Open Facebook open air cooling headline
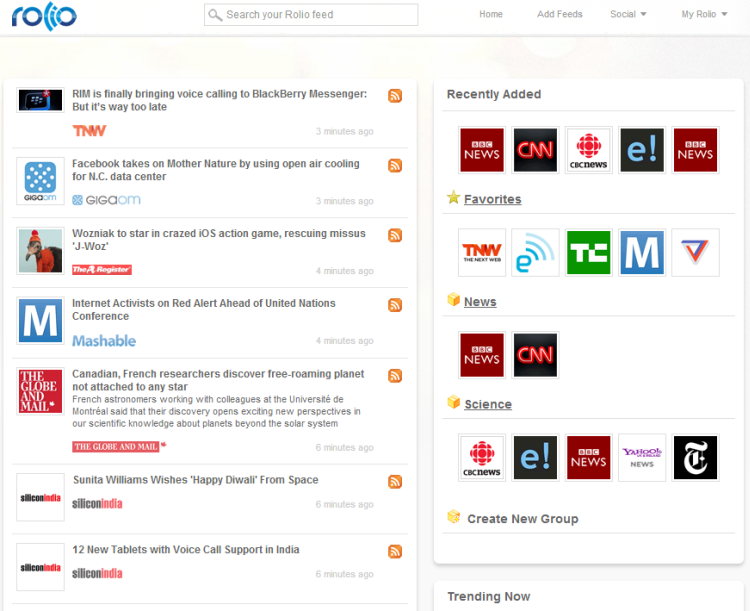 (x=216, y=170)
